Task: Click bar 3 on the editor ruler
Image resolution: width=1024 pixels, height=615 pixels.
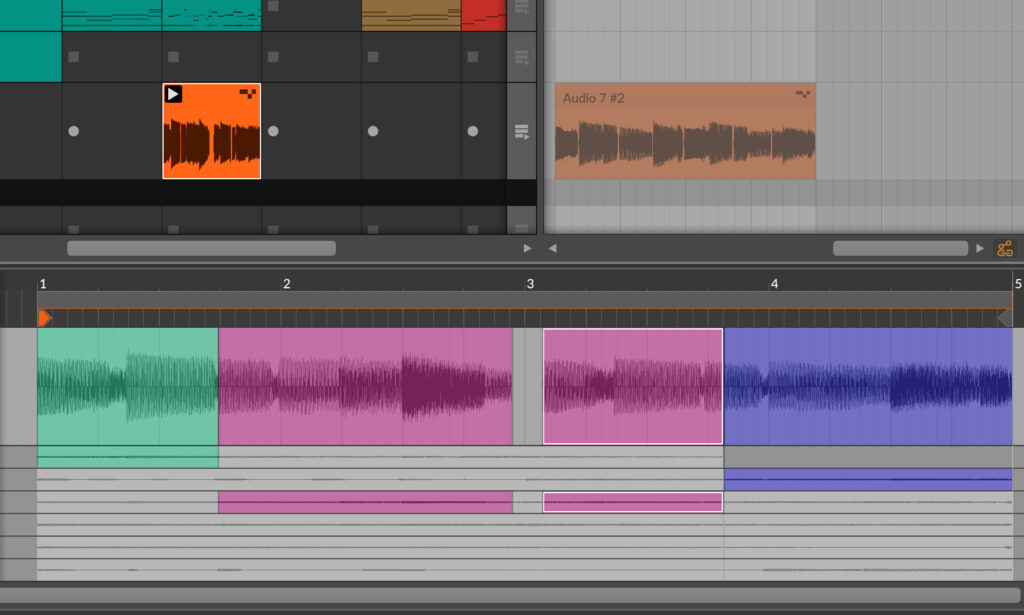Action: (x=530, y=284)
